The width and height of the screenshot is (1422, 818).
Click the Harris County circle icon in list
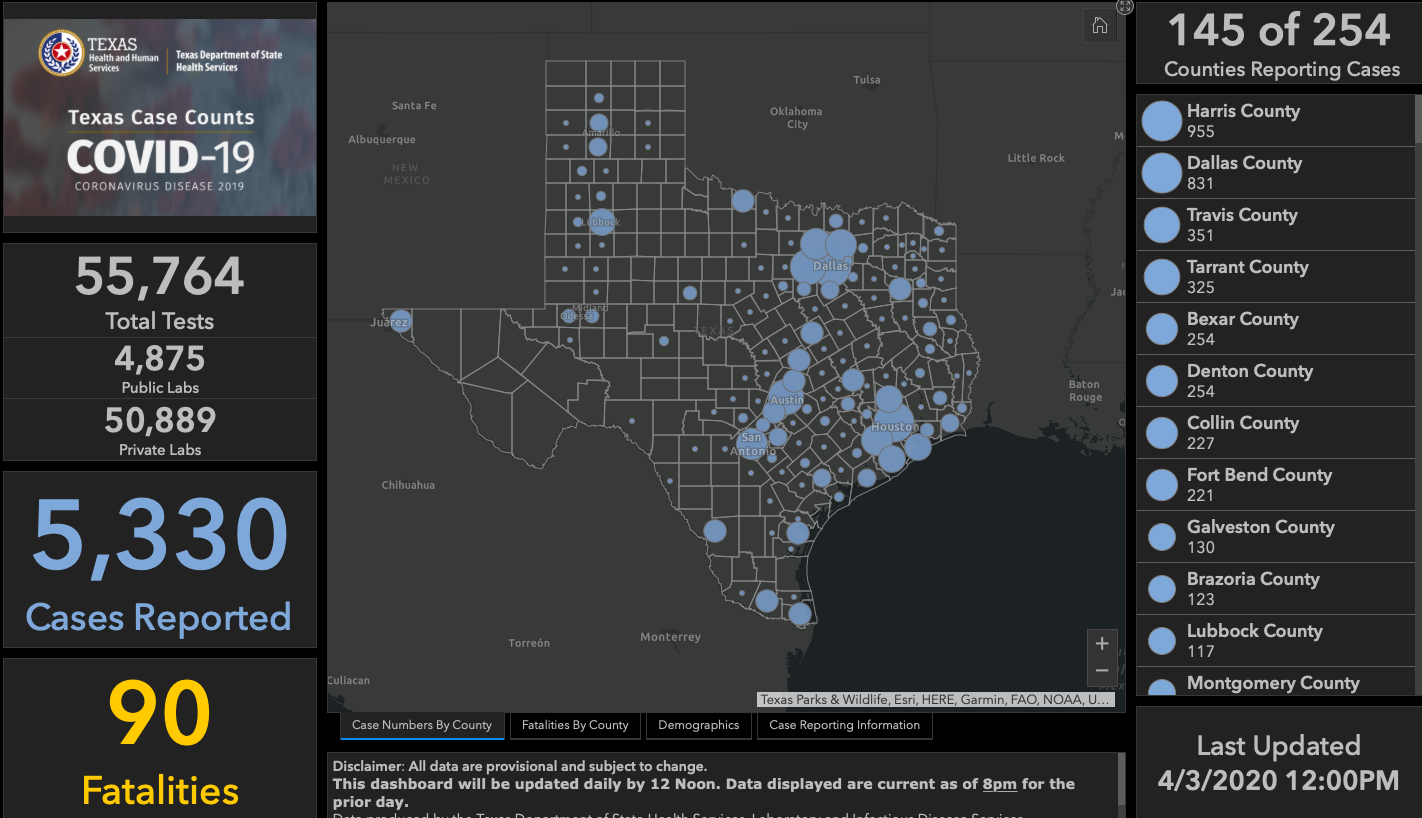[x=1162, y=121]
